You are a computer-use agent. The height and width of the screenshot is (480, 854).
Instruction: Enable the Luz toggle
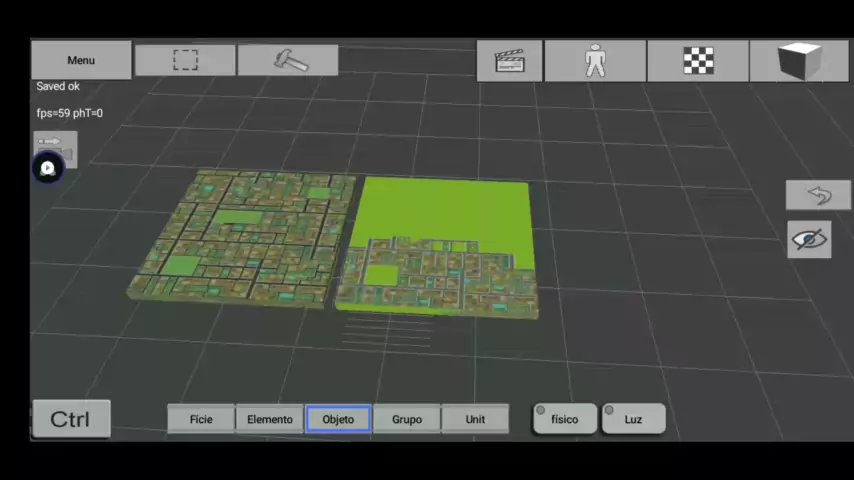coord(633,419)
